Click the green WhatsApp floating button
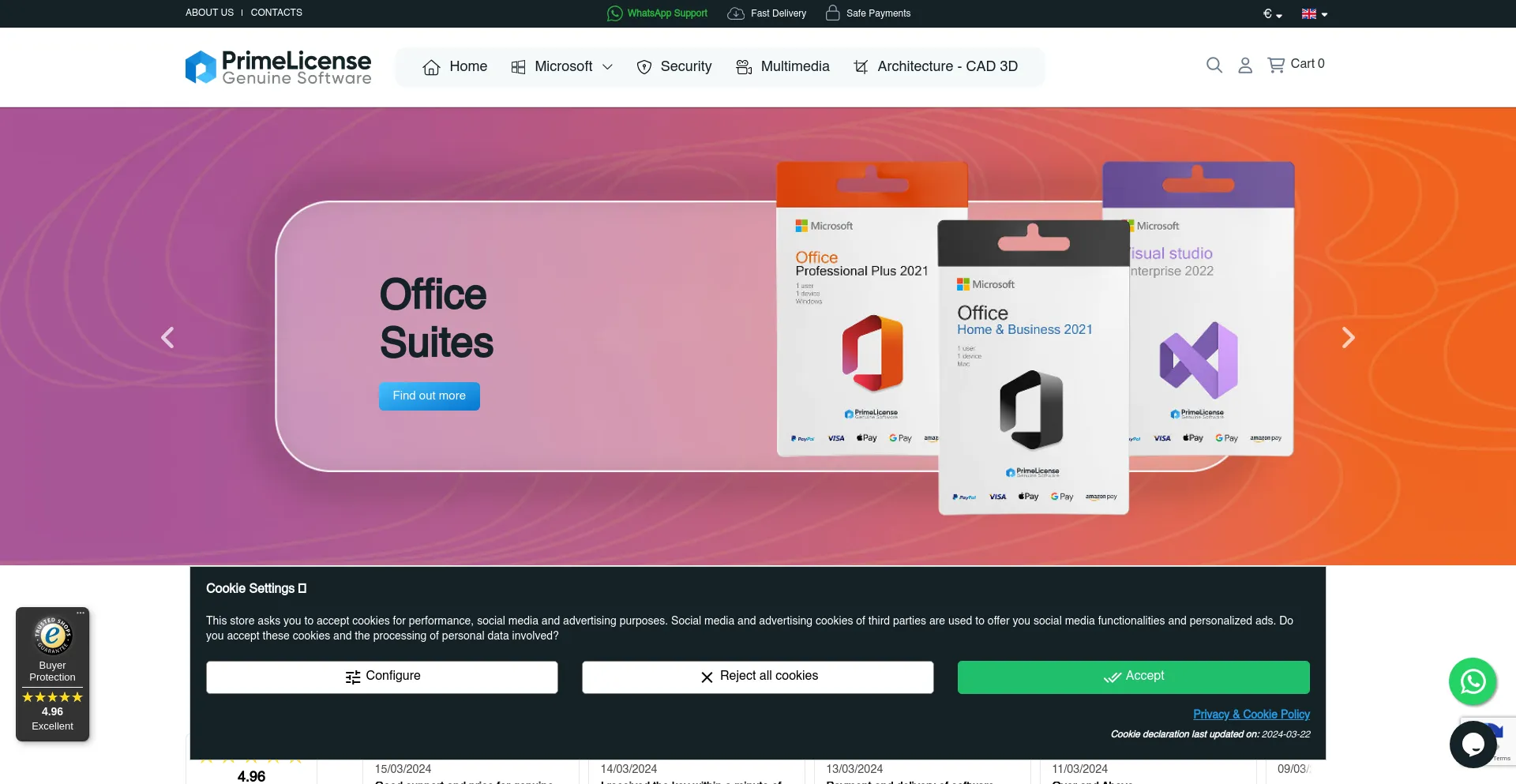1516x784 pixels. coord(1472,681)
